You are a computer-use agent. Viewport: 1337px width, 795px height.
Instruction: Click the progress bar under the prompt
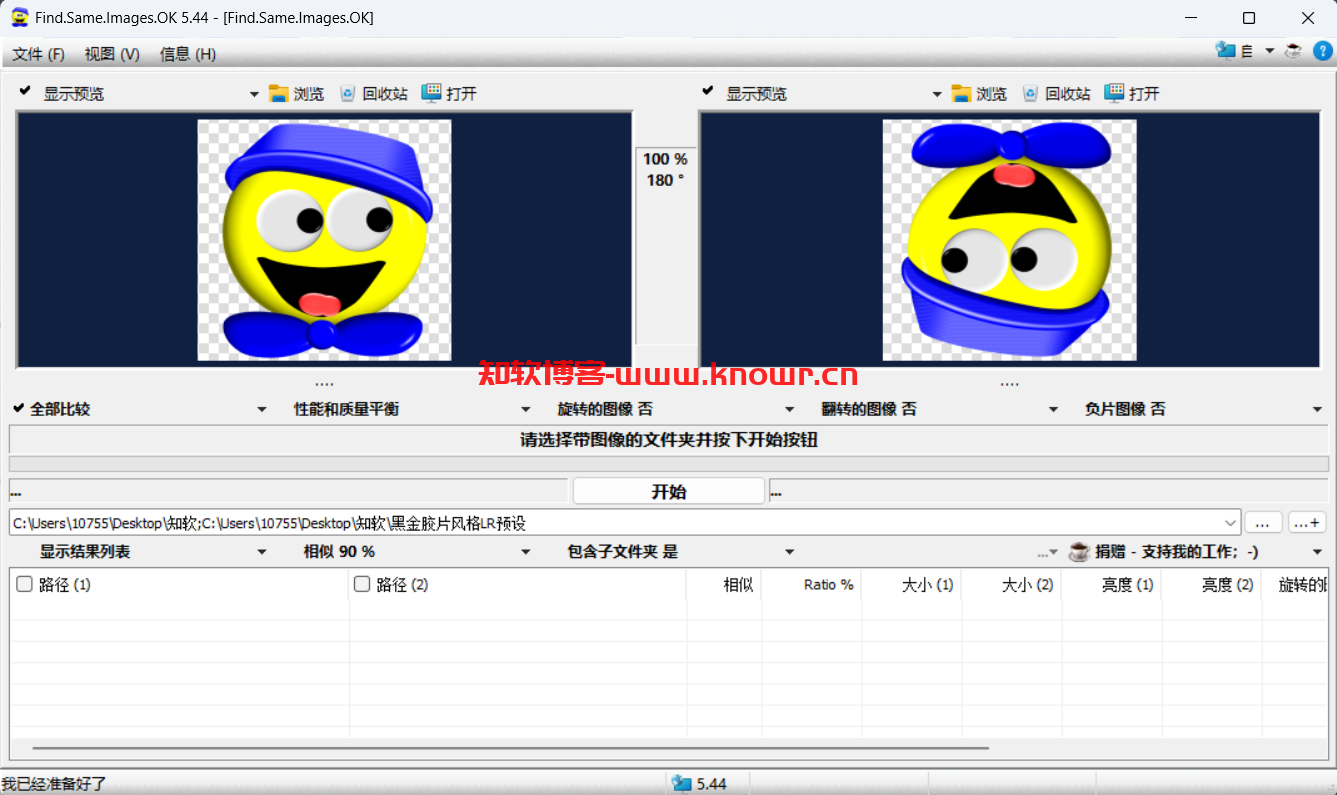(669, 464)
